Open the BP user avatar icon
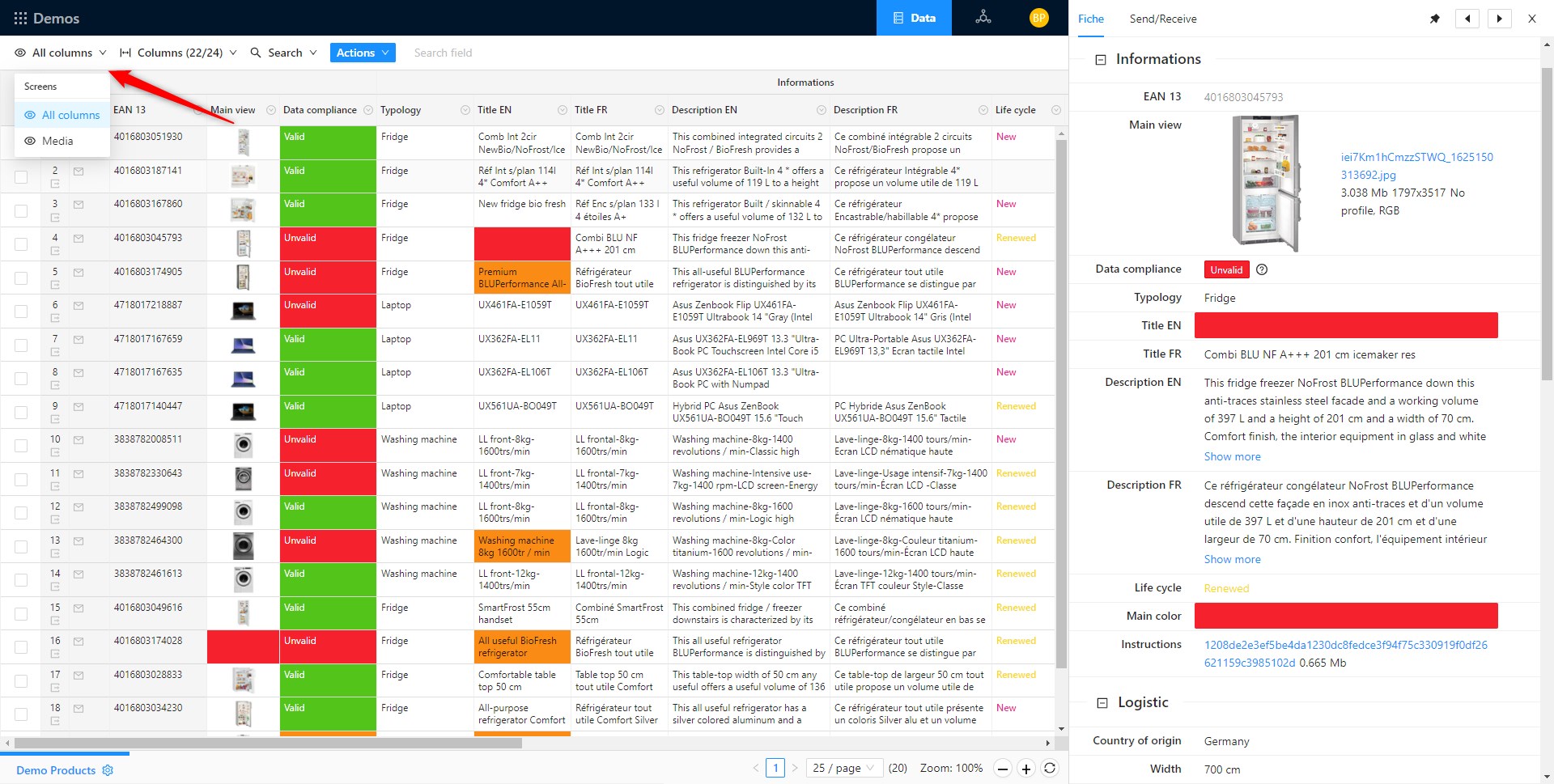1554x784 pixels. (x=1038, y=17)
